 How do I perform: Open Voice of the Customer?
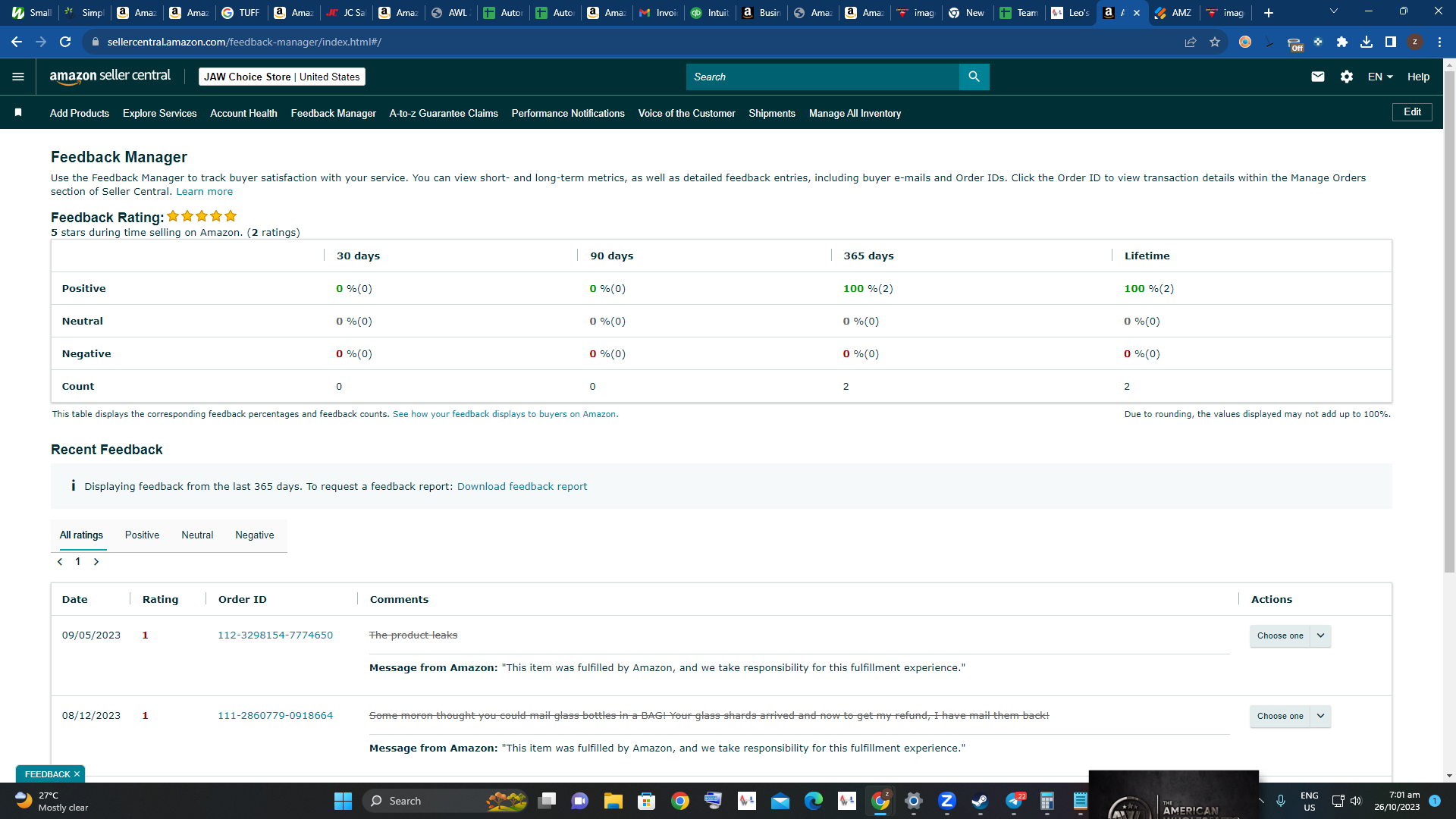pyautogui.click(x=687, y=113)
